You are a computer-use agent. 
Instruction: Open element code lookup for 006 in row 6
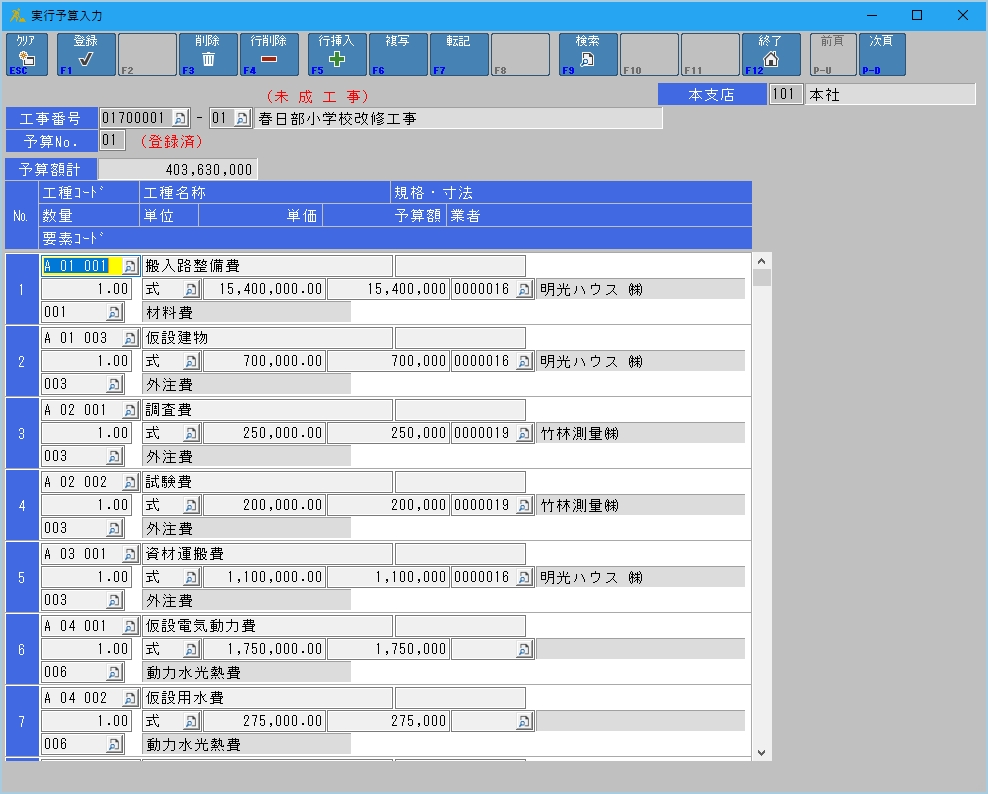pos(114,673)
